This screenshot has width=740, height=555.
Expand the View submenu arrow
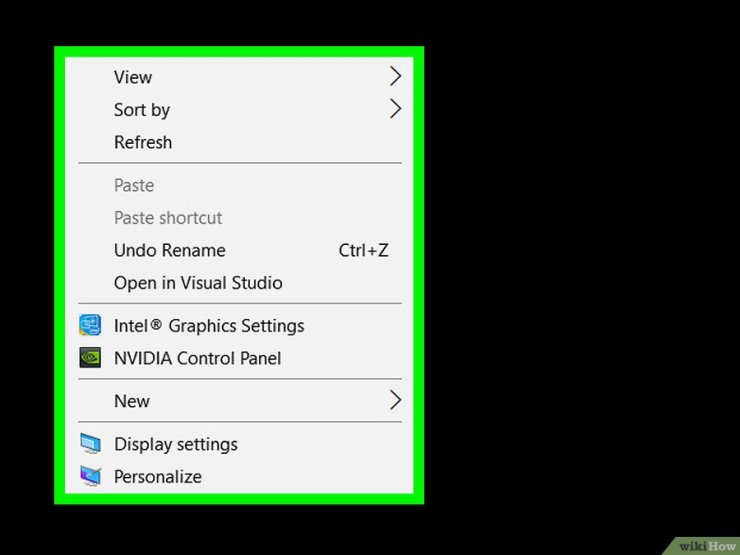pos(395,76)
